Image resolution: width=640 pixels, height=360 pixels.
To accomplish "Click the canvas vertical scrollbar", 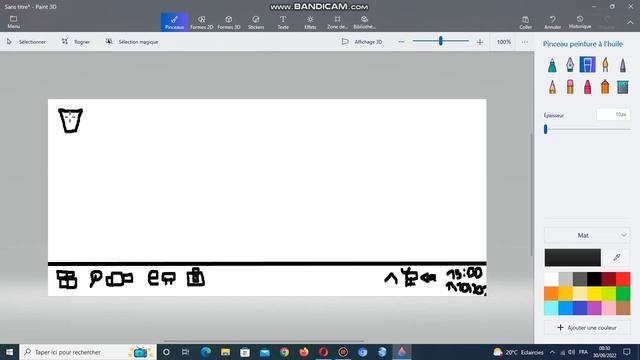I will coord(531,194).
